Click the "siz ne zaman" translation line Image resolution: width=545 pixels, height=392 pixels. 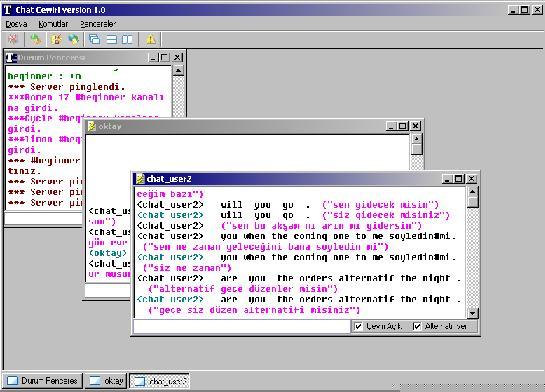point(187,268)
